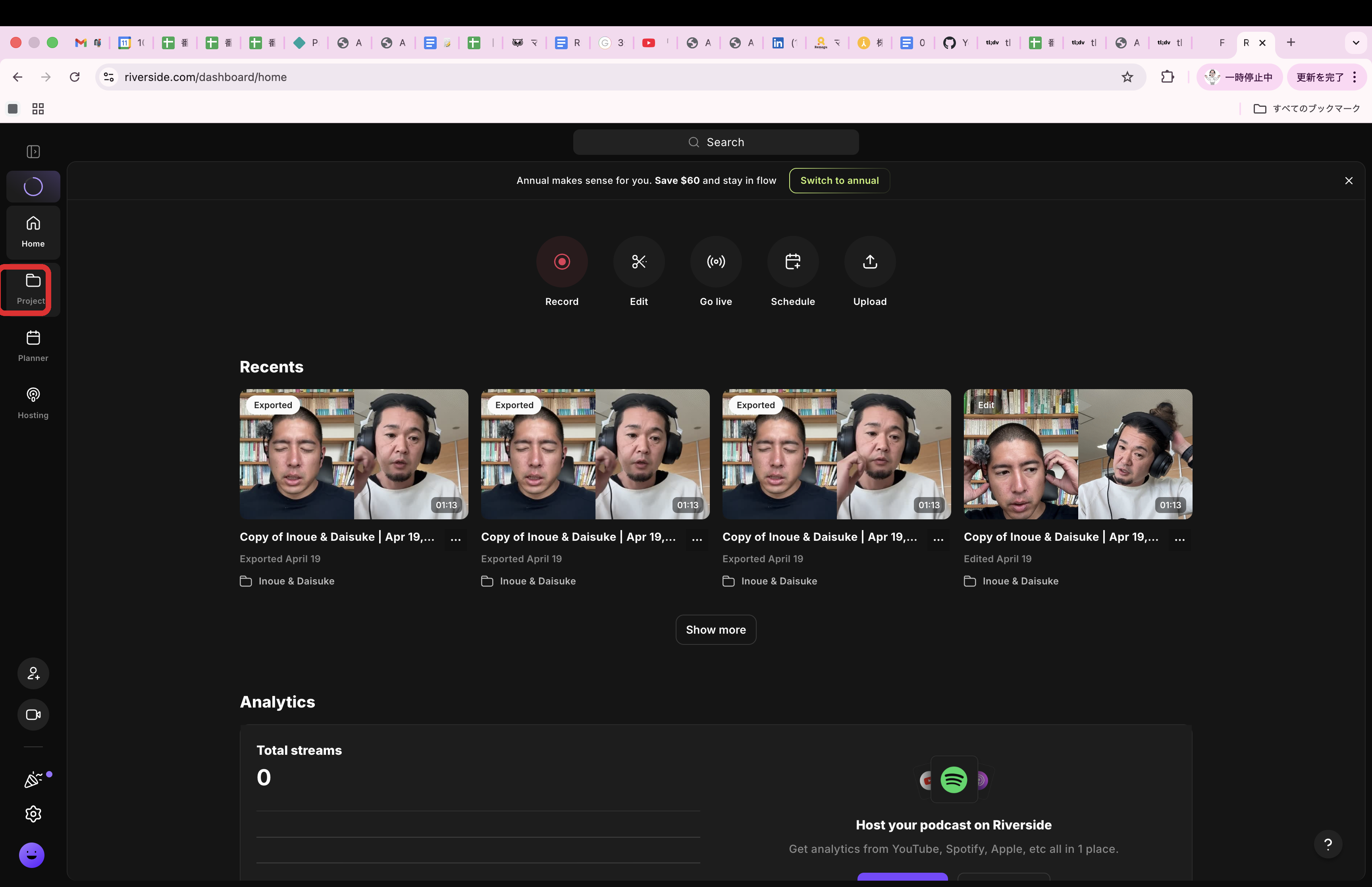Click 'Host your podcast on Riverside' text
This screenshot has width=1372, height=887.
(954, 825)
